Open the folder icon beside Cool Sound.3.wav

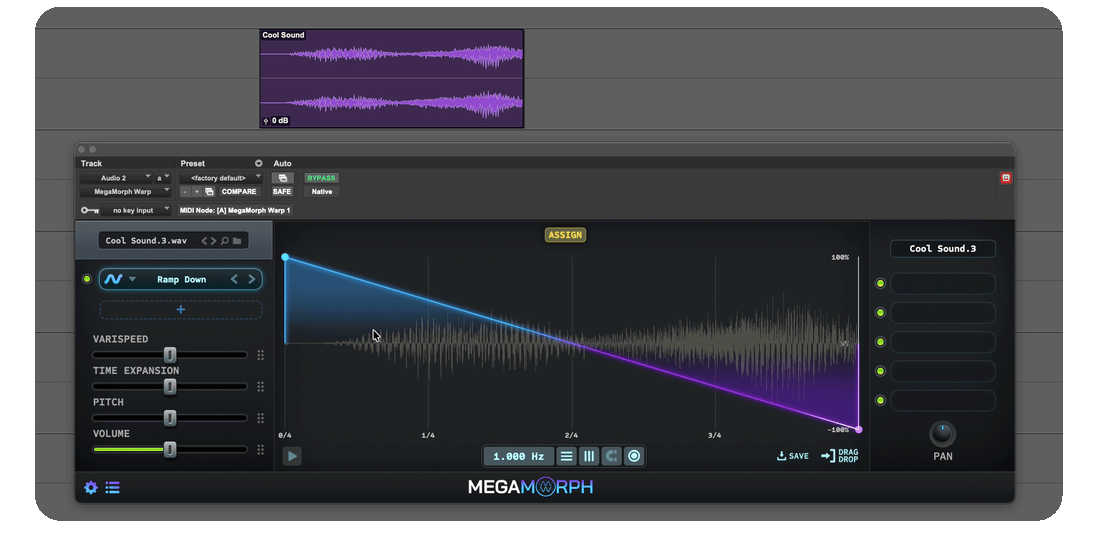(237, 241)
